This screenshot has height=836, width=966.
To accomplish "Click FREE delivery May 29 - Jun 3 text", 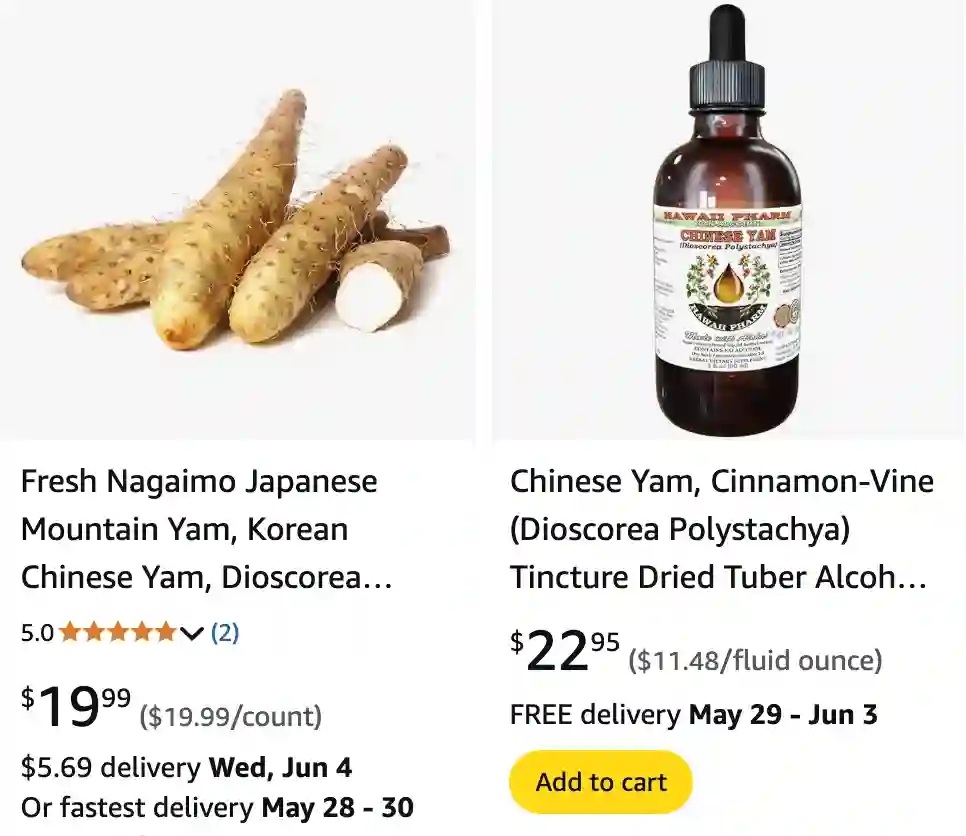I will point(694,715).
